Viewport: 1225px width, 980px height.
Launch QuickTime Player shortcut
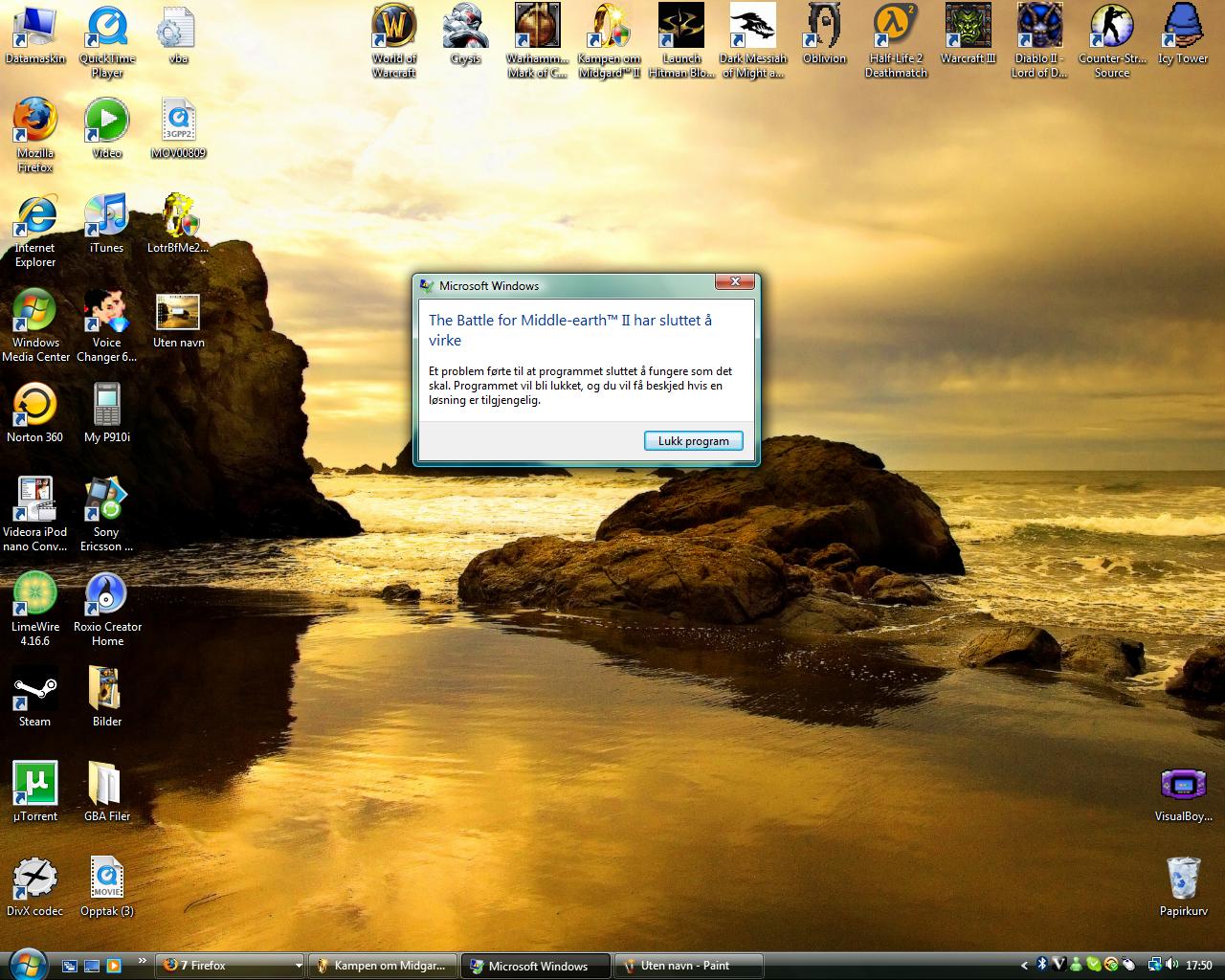point(107,41)
